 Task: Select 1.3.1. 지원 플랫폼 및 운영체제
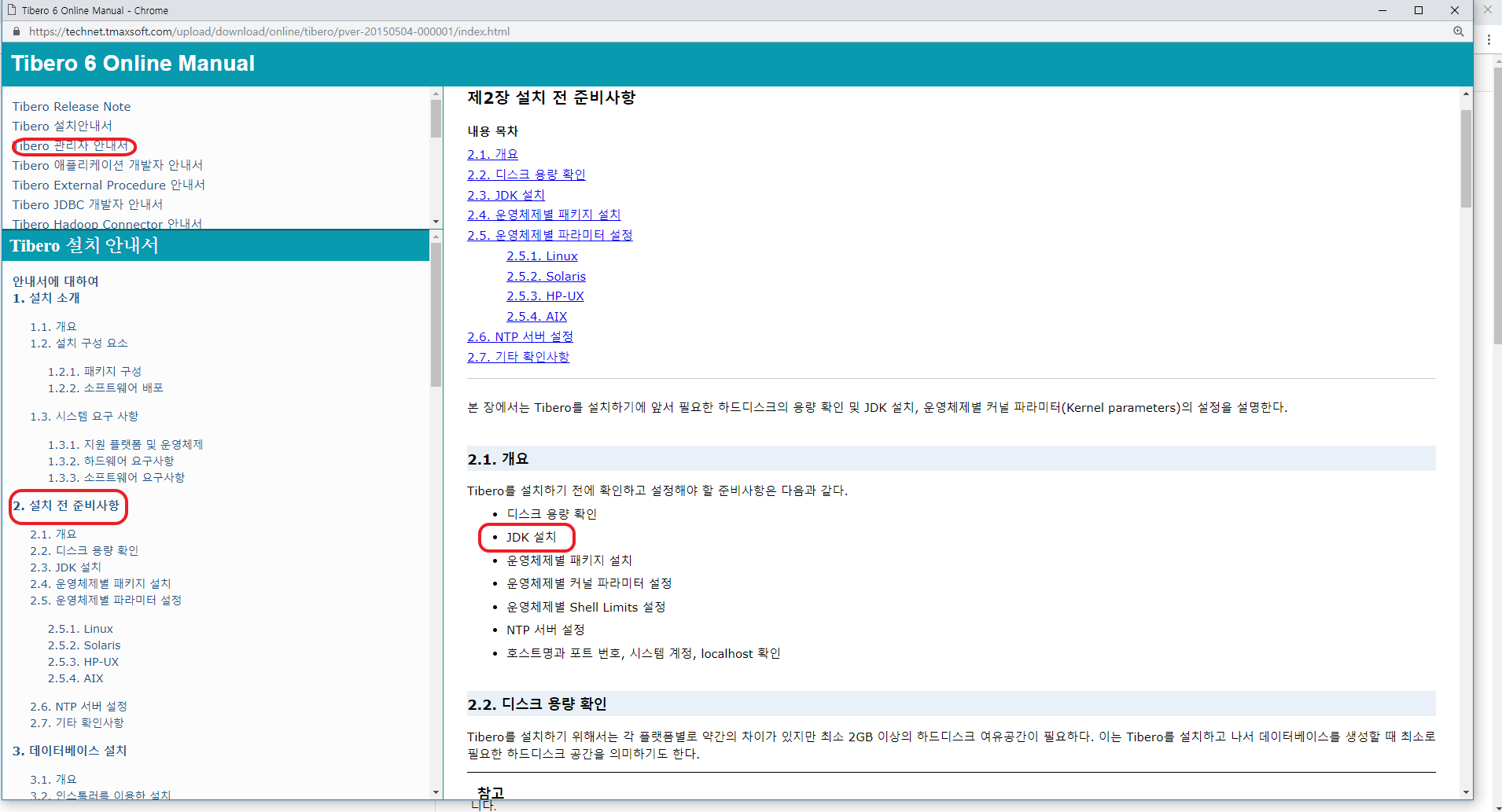(x=125, y=444)
